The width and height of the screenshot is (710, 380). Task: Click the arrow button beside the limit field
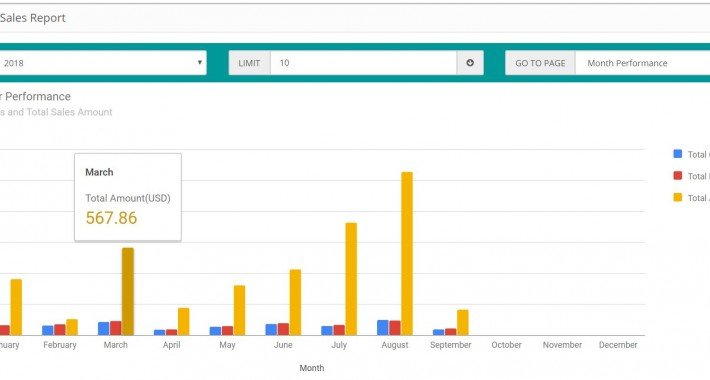470,63
